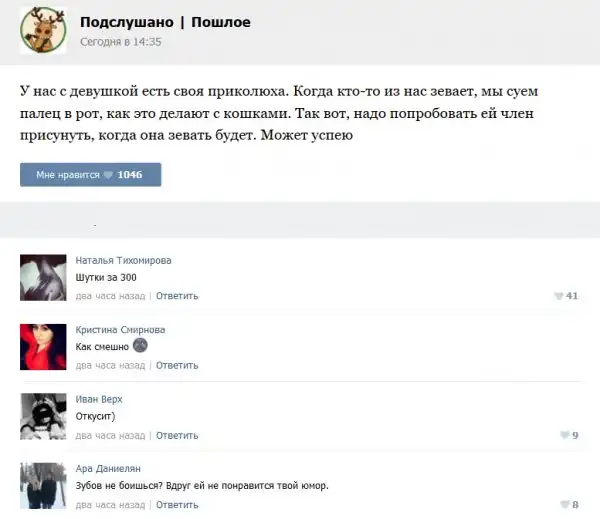Like Иван Верх's comment with the heart icon
The height and width of the screenshot is (519, 600).
(565, 435)
